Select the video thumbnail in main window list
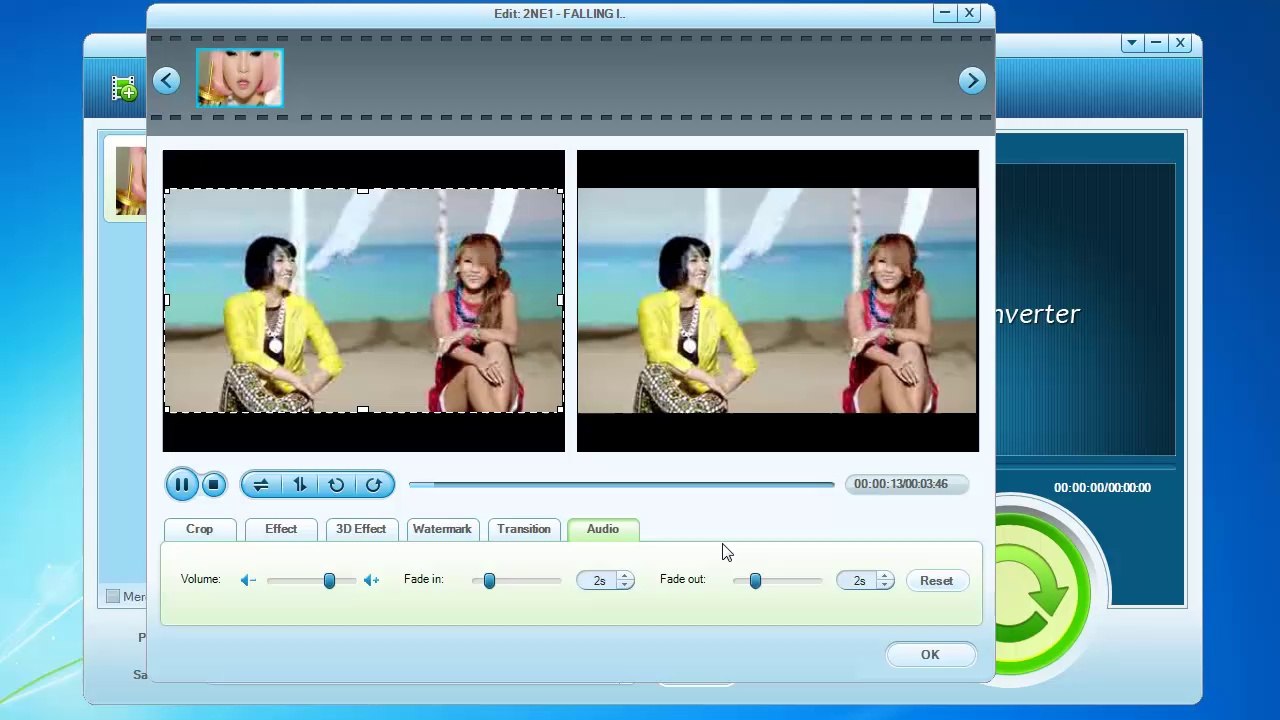 pyautogui.click(x=129, y=180)
